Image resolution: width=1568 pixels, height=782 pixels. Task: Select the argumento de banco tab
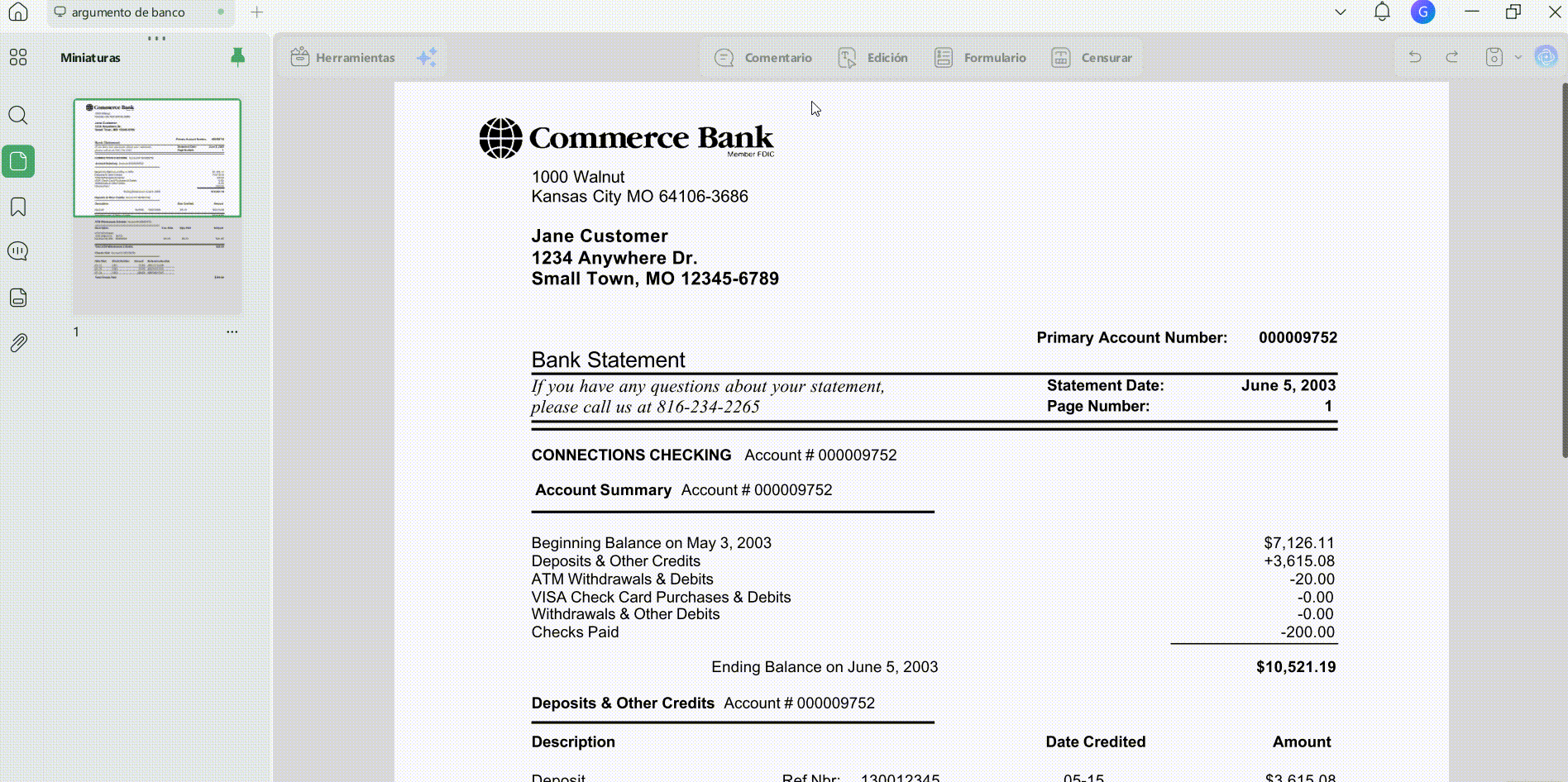point(139,12)
